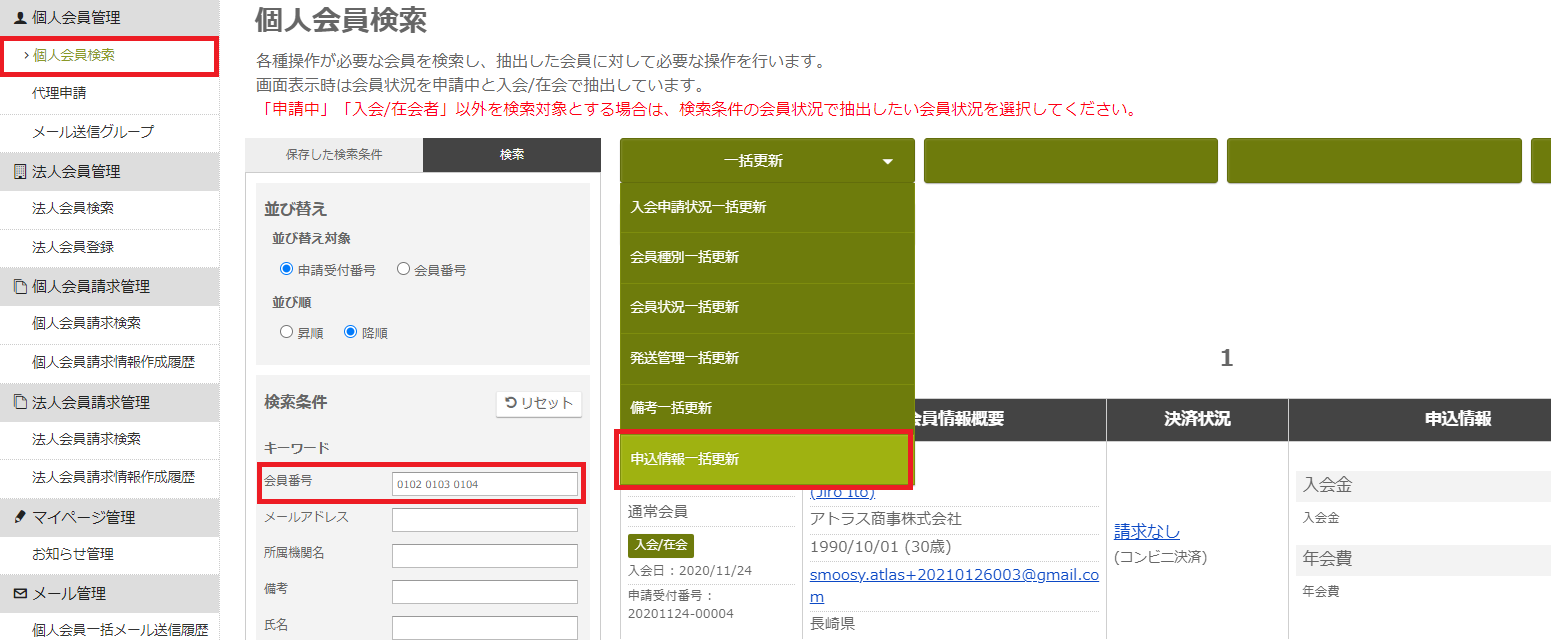Switch to the 検索 tab
The height and width of the screenshot is (641, 1552).
(x=512, y=155)
